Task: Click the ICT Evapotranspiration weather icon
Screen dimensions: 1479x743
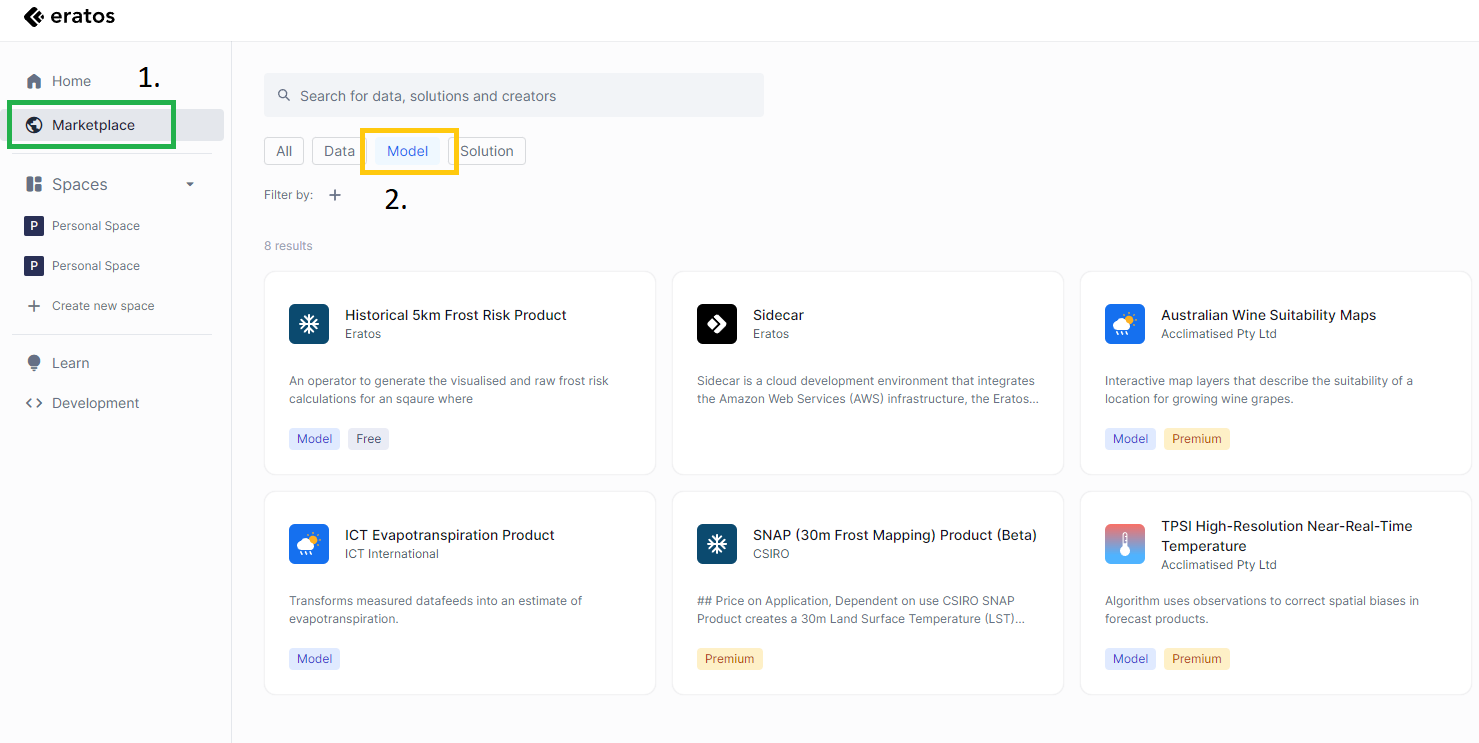Action: tap(309, 544)
